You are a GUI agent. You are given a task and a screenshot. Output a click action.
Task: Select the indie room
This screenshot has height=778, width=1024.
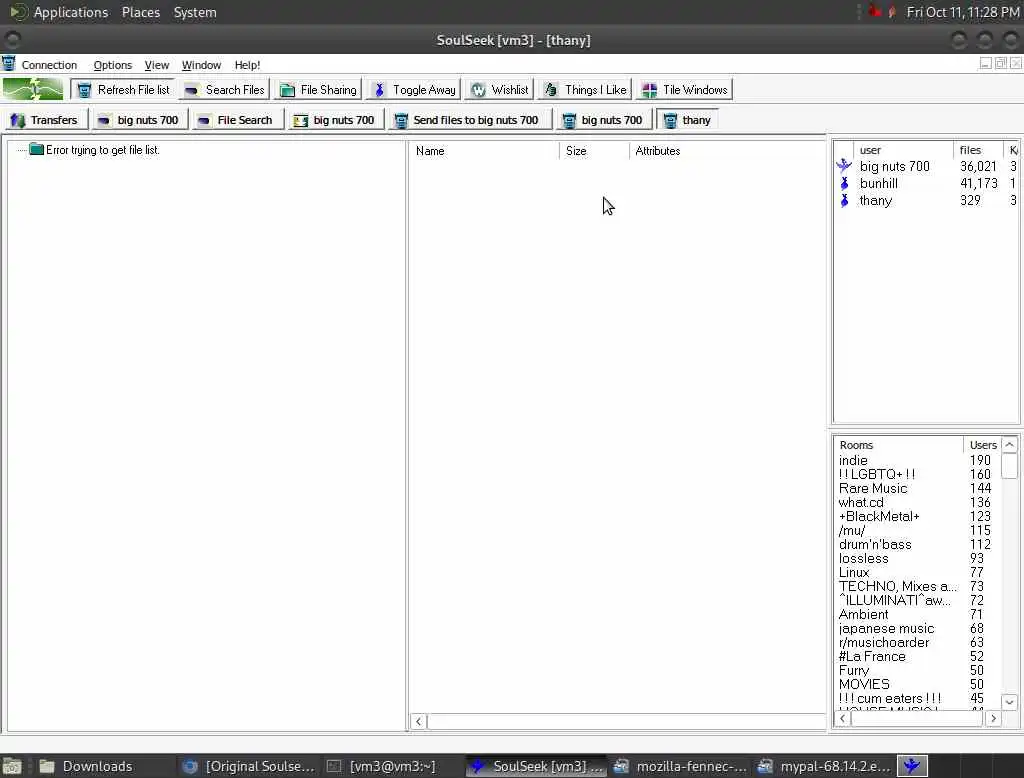pos(853,461)
